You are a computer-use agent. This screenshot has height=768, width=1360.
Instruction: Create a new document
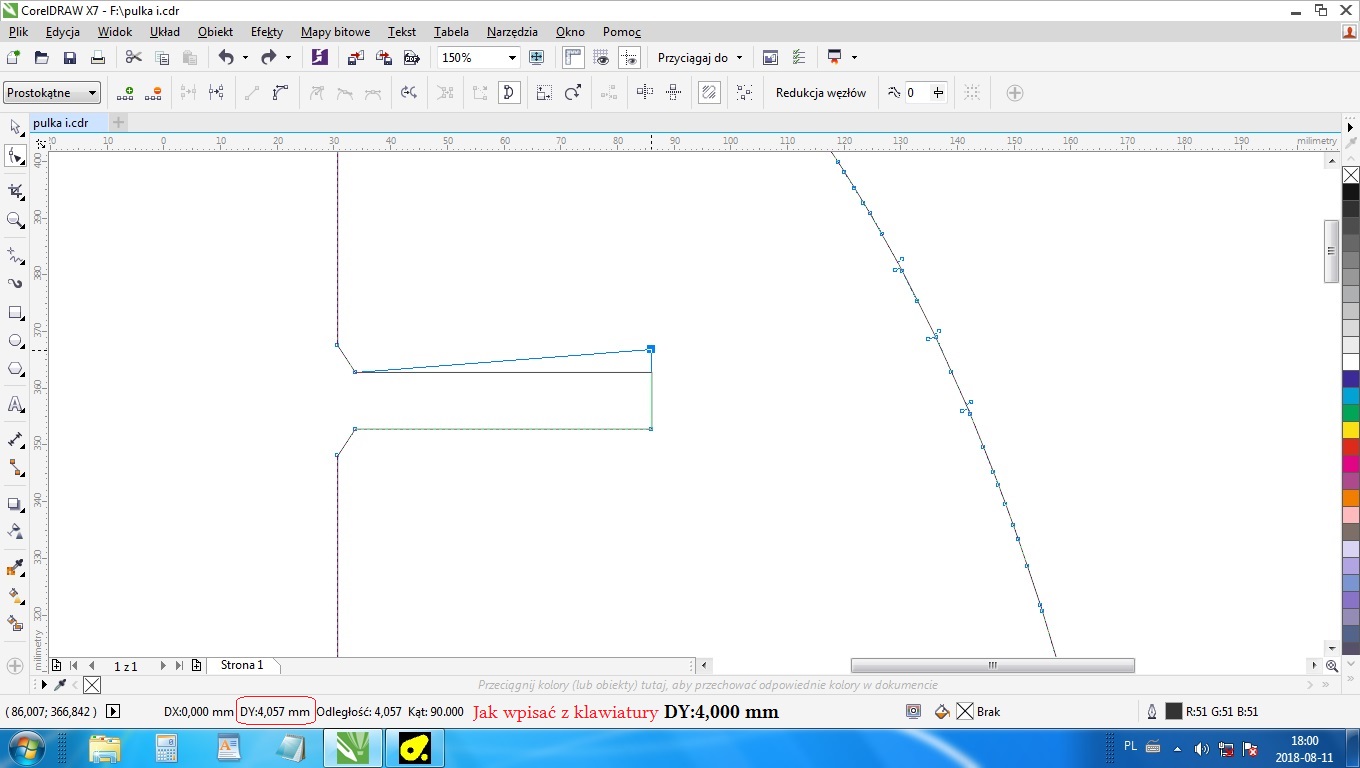(14, 58)
